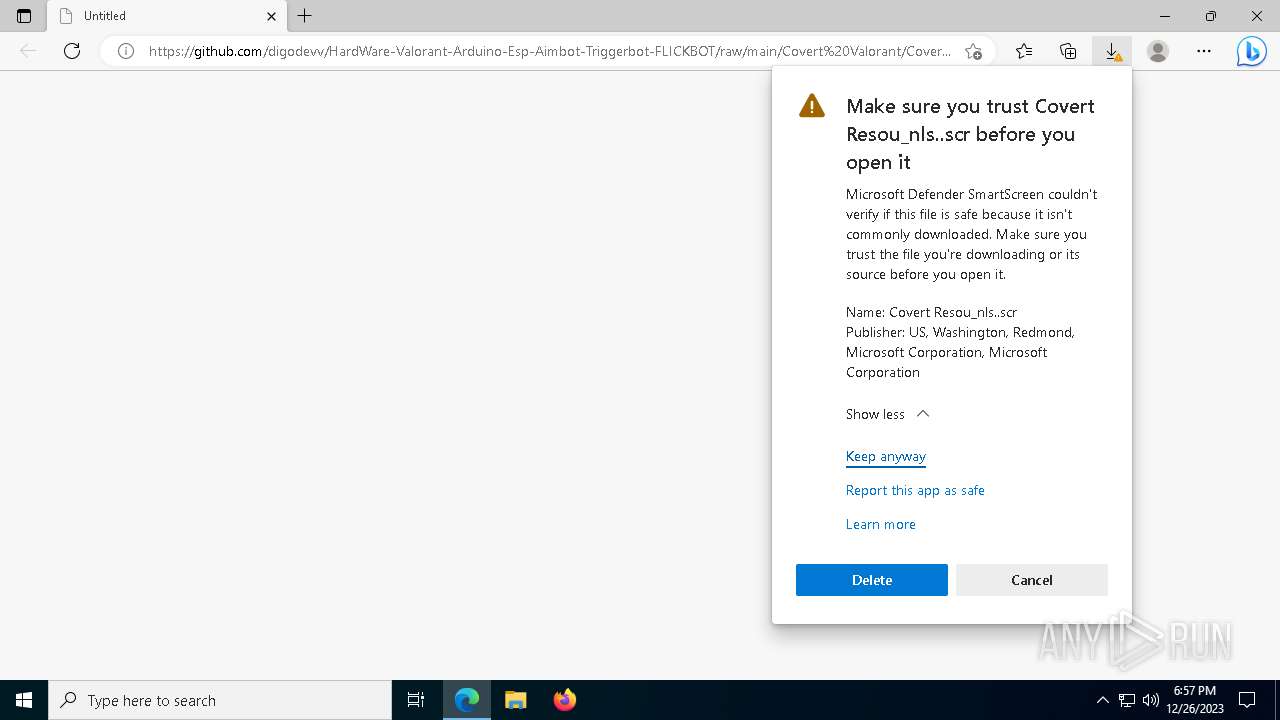Select the Untitled browser tab
Viewport: 1280px width, 720px height.
[x=167, y=16]
